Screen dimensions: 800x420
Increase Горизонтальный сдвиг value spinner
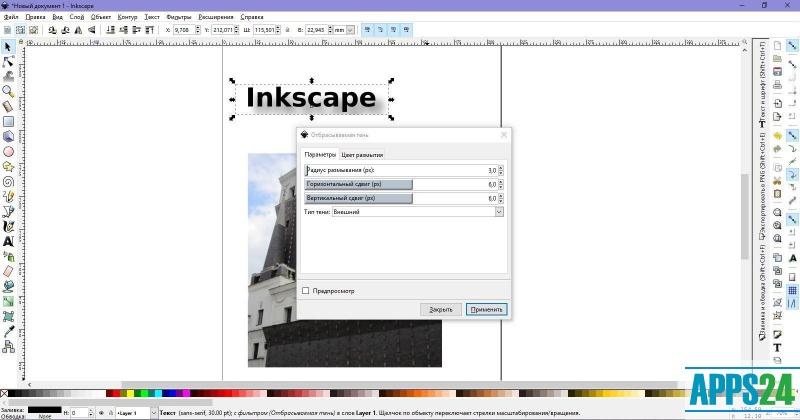[x=501, y=182]
